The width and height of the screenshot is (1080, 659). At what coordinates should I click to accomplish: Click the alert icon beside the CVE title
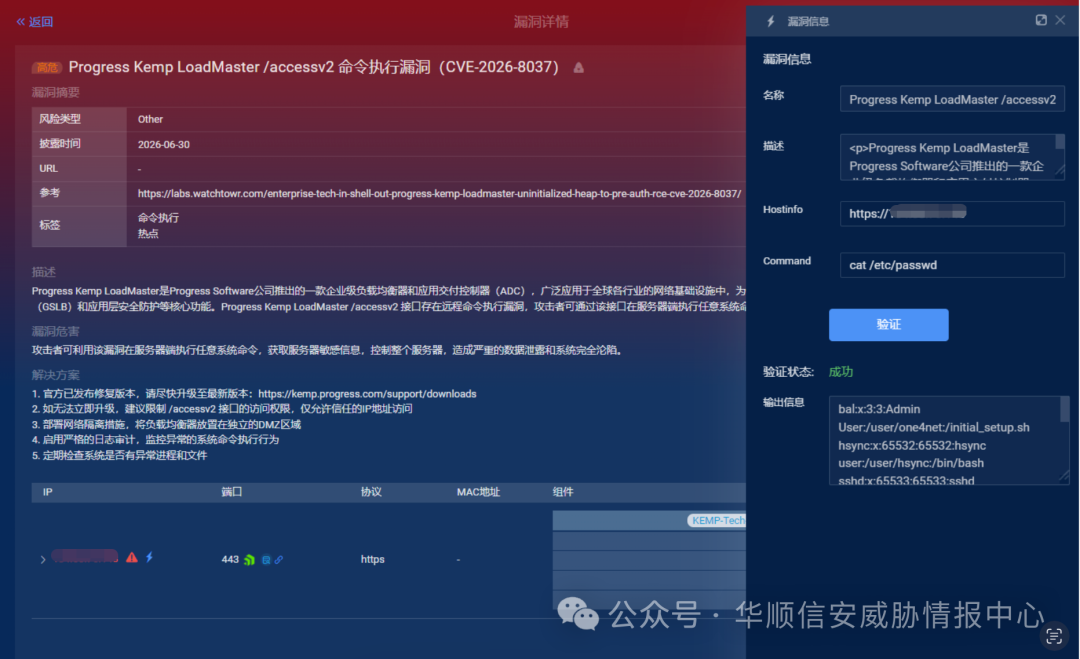coord(579,67)
